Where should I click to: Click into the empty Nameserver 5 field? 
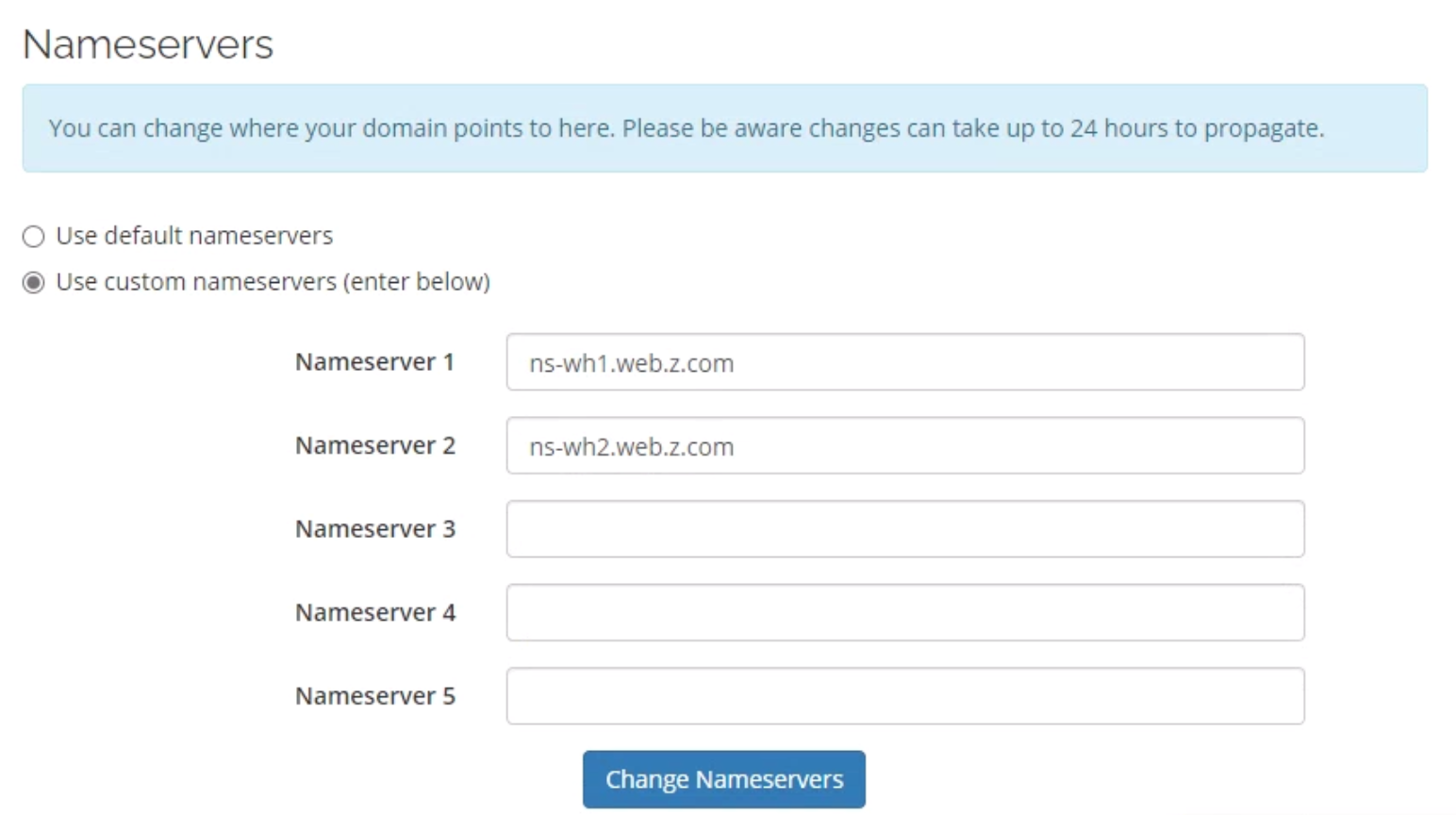pyautogui.click(x=905, y=696)
